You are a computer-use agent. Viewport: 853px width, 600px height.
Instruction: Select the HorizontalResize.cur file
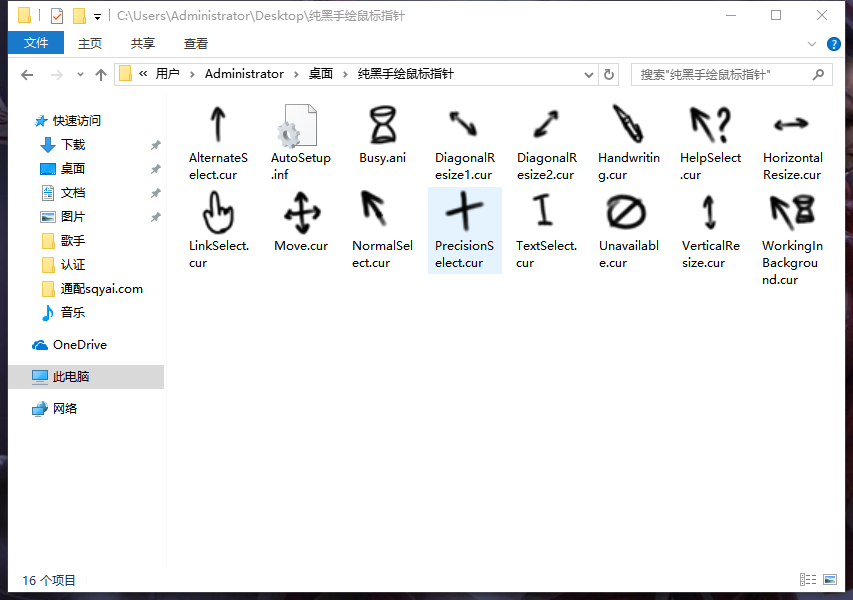[x=792, y=143]
